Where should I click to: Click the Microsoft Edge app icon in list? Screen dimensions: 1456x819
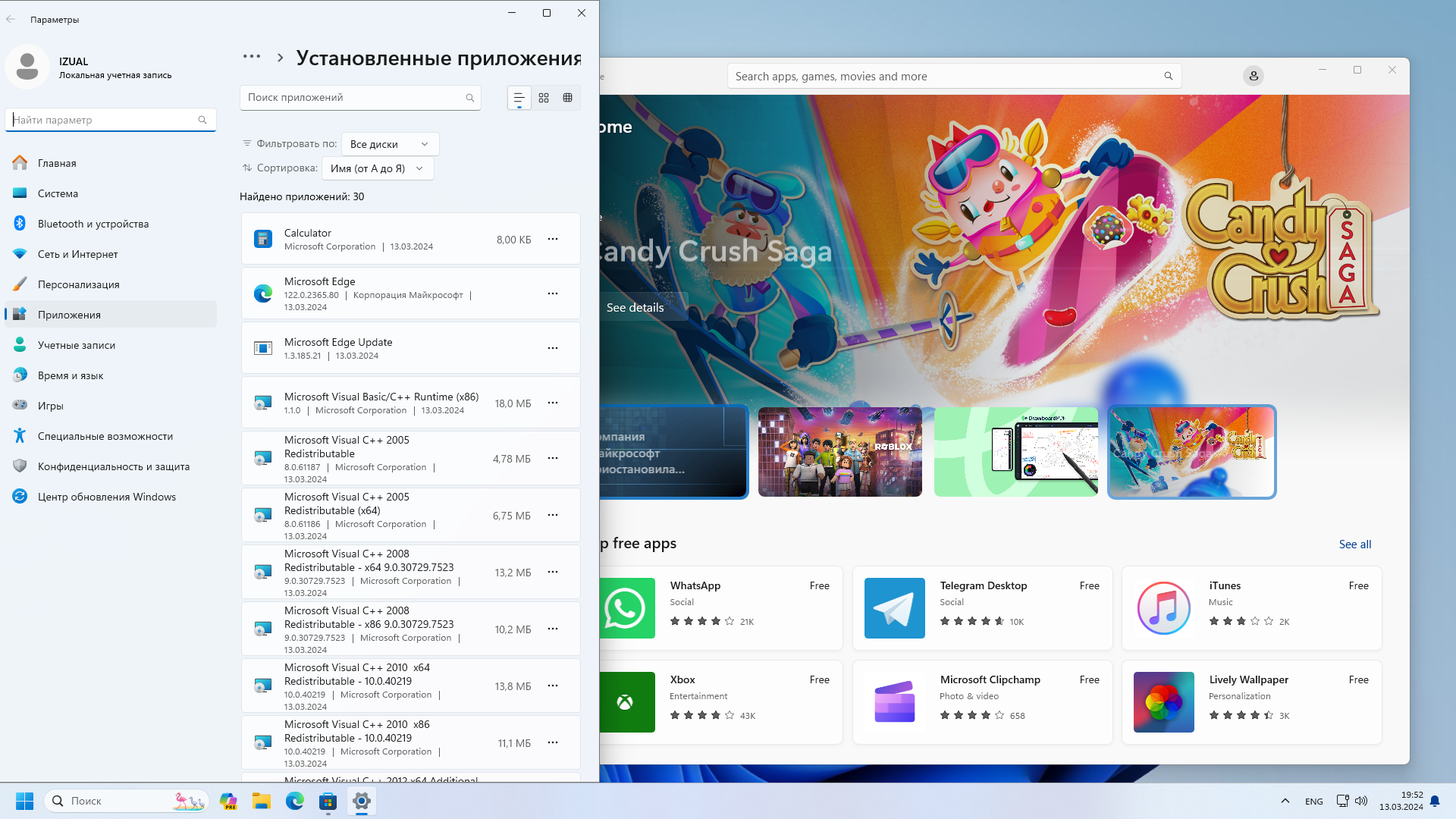(263, 293)
